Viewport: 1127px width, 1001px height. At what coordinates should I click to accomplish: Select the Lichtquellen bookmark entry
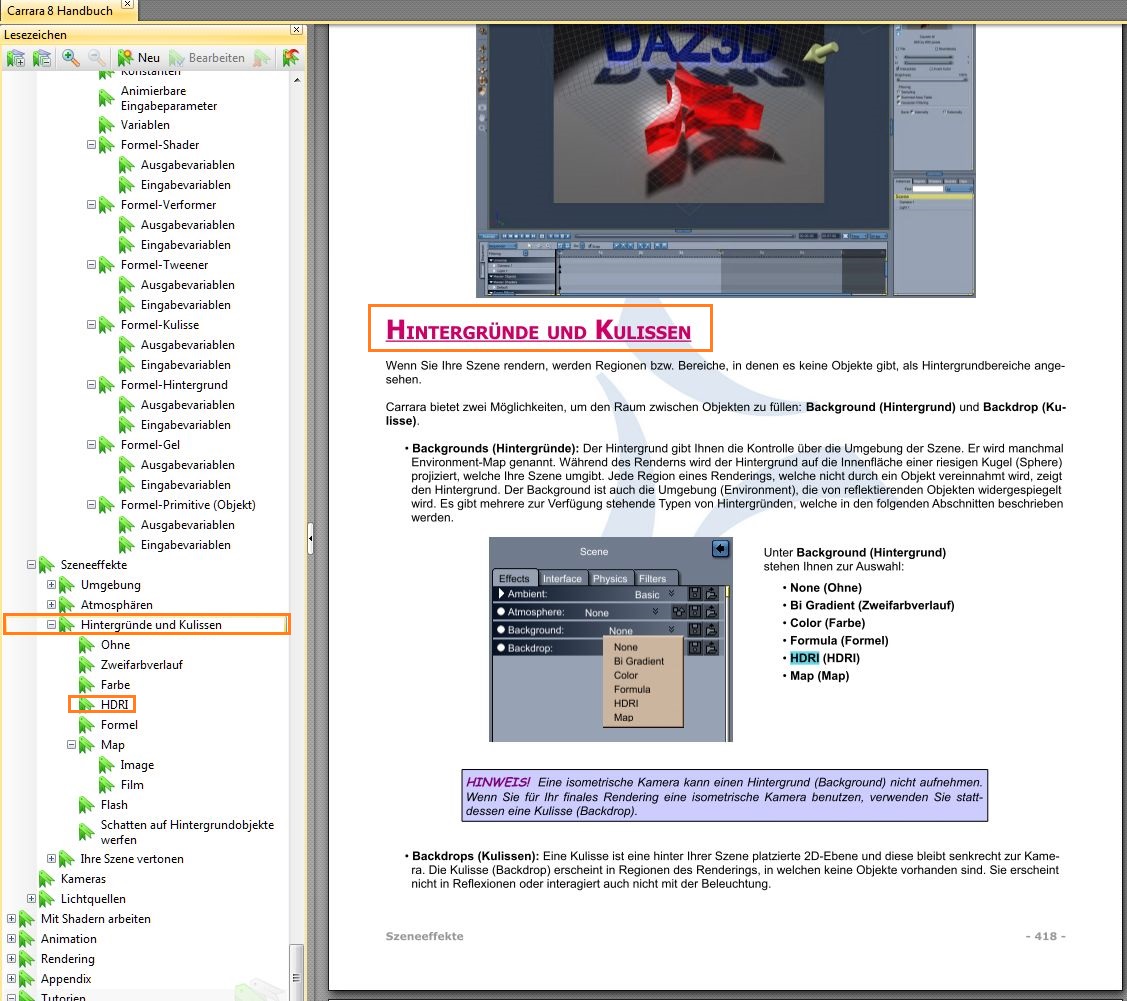pyautogui.click(x=93, y=899)
